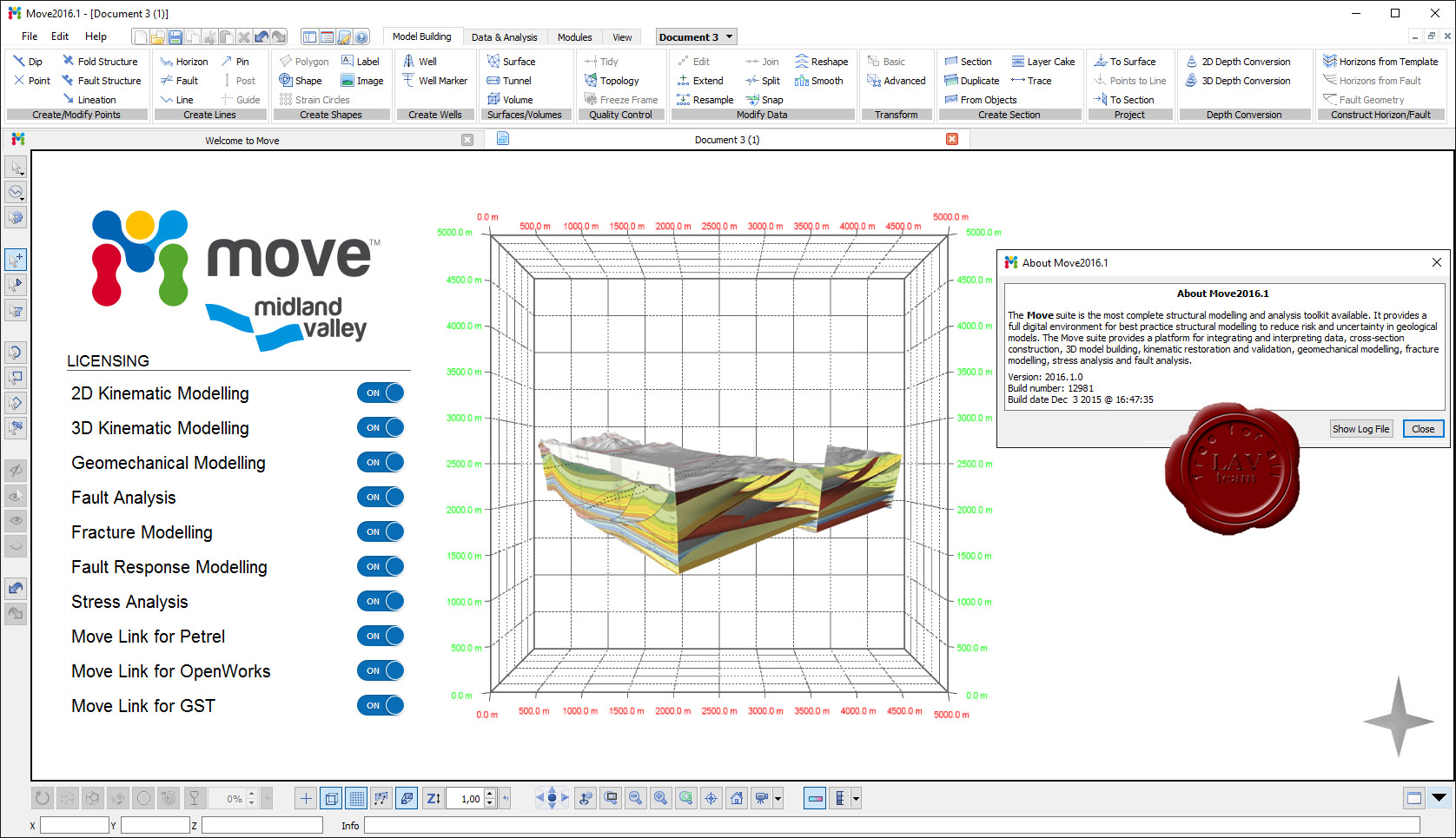1456x838 pixels.
Task: Expand the bottom-right panel arrow
Action: point(1439,797)
